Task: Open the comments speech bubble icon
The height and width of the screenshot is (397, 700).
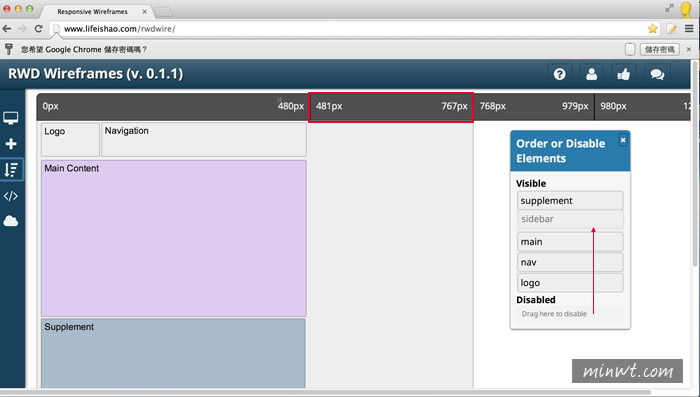Action: point(657,74)
